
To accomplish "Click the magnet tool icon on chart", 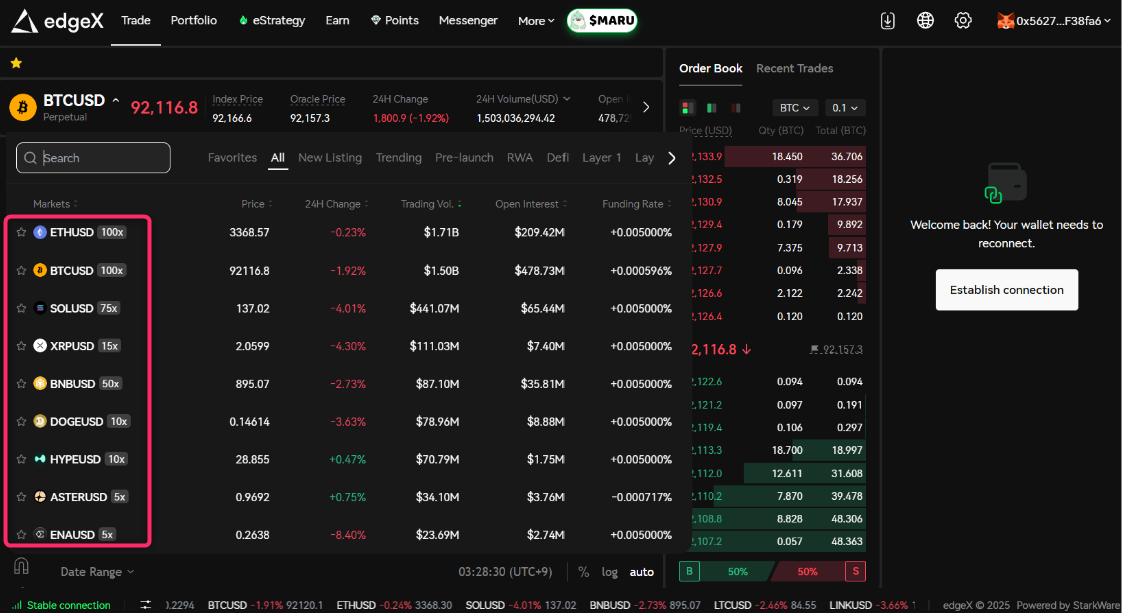I will pos(21,566).
